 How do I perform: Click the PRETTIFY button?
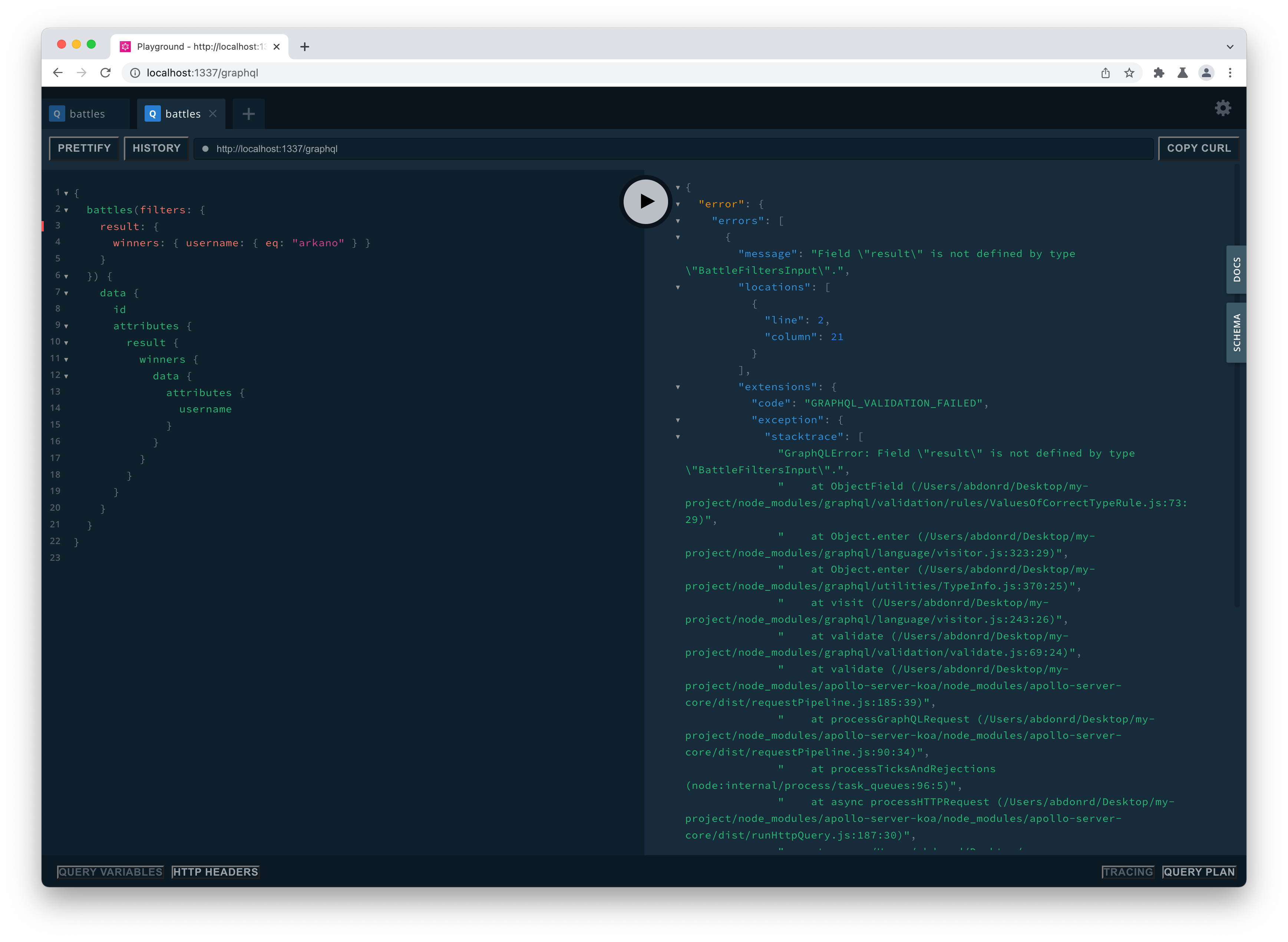coord(84,148)
